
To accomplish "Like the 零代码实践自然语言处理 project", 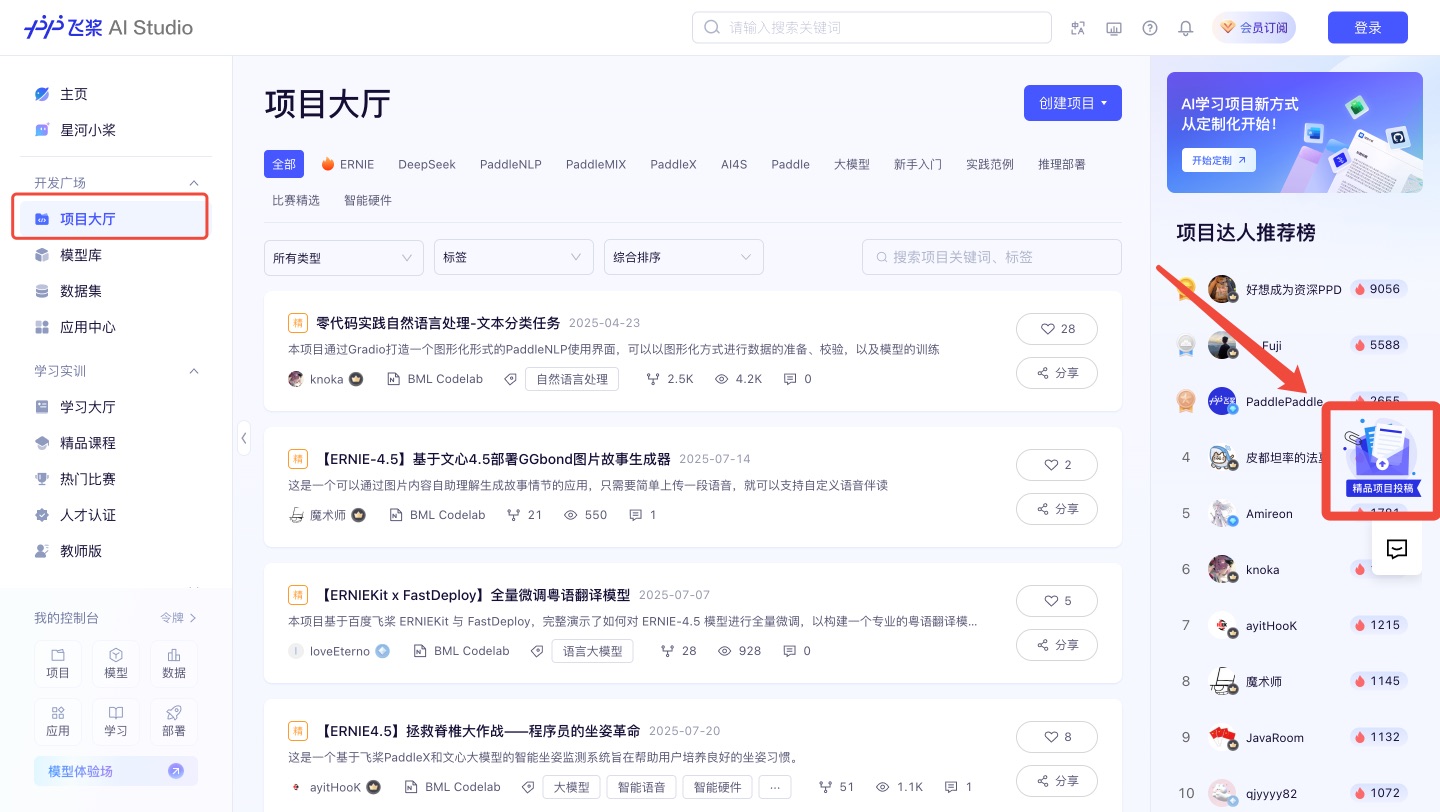I will coord(1057,329).
